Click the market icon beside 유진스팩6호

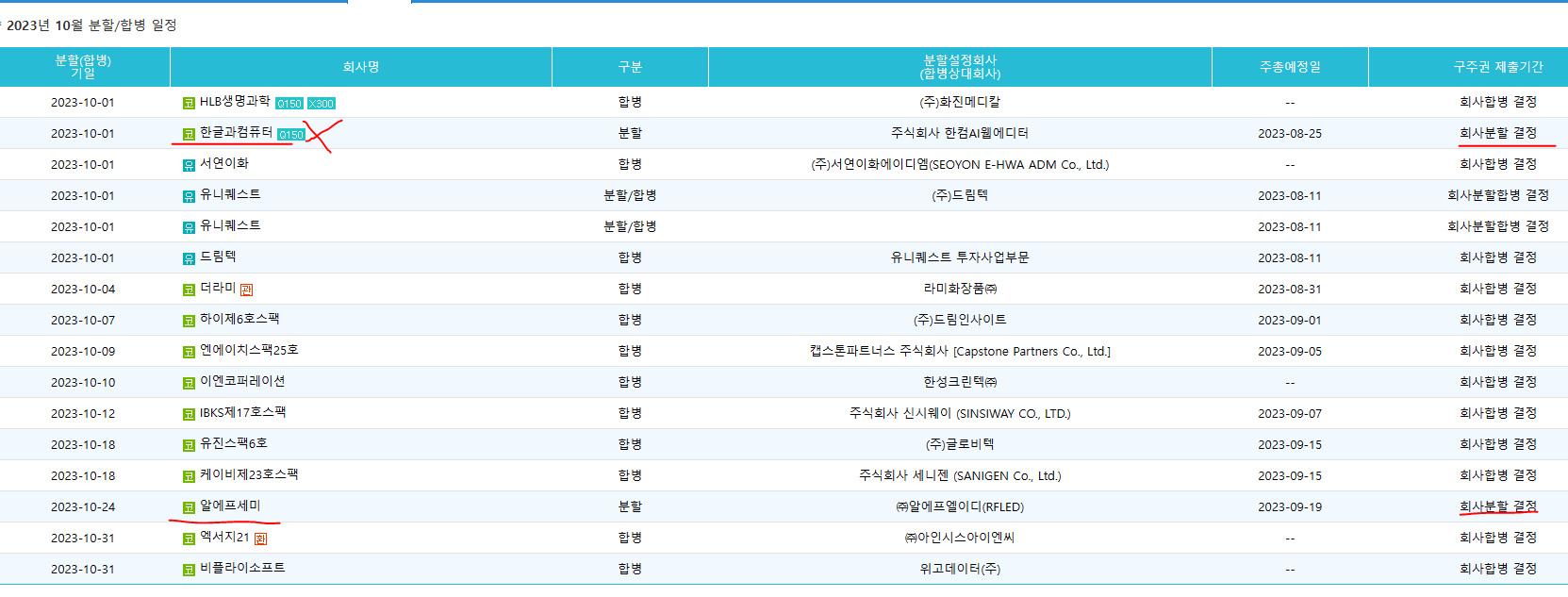189,445
